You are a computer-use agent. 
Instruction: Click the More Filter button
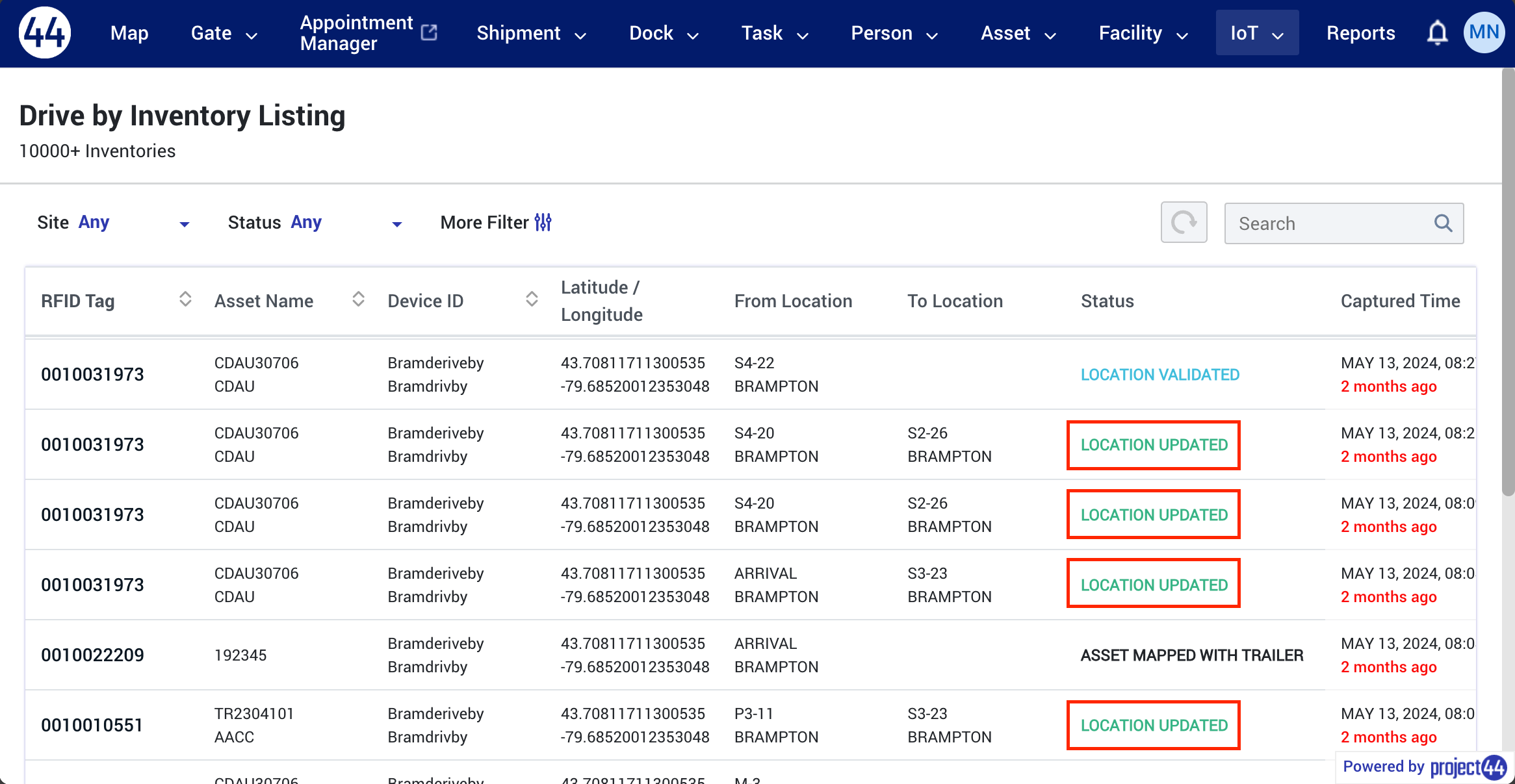point(496,223)
